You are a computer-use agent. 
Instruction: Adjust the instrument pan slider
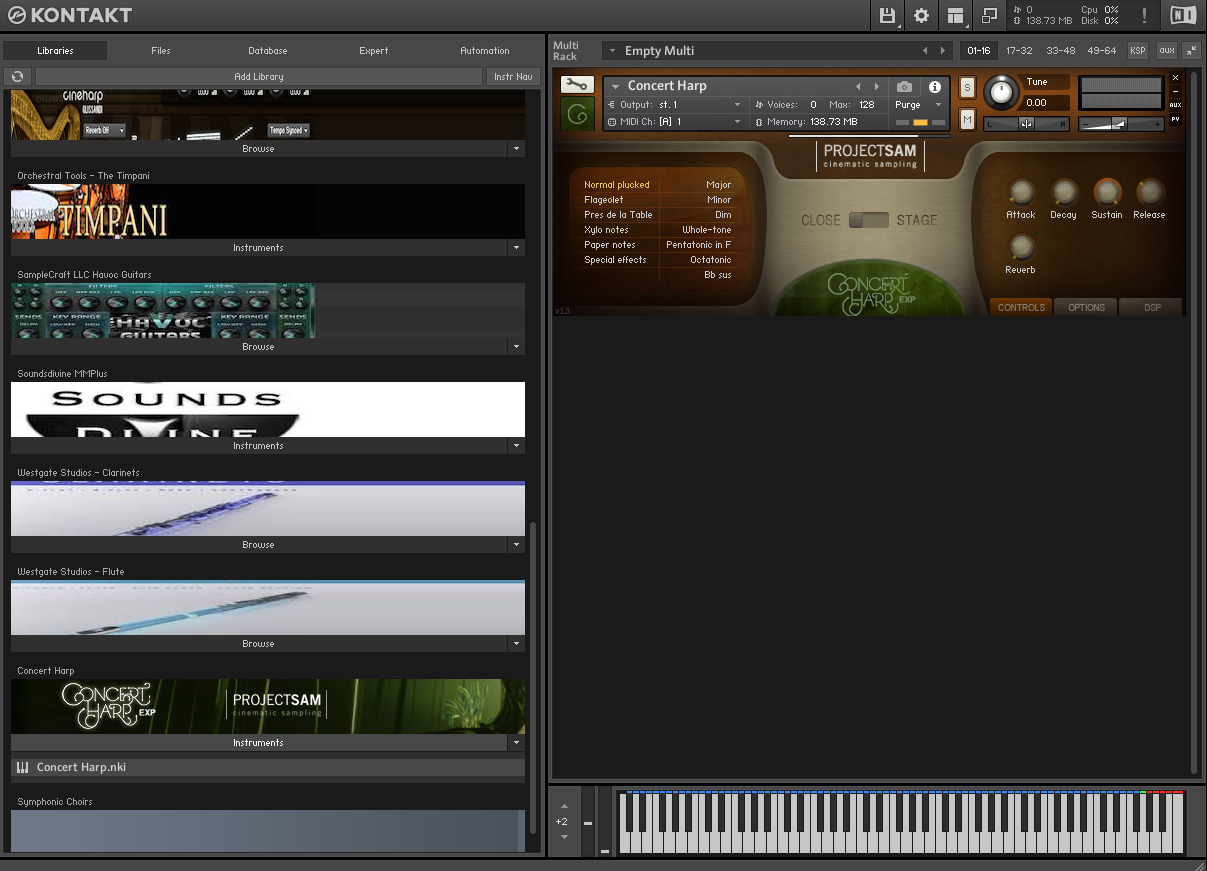tap(1026, 124)
